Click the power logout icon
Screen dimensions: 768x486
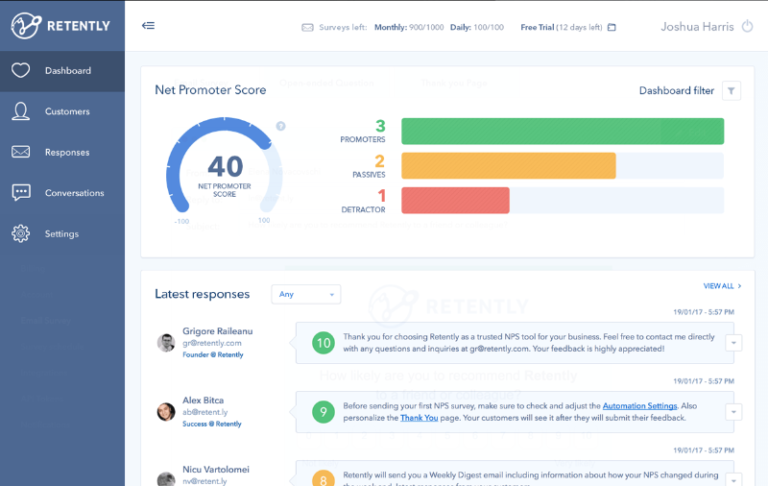coord(746,26)
